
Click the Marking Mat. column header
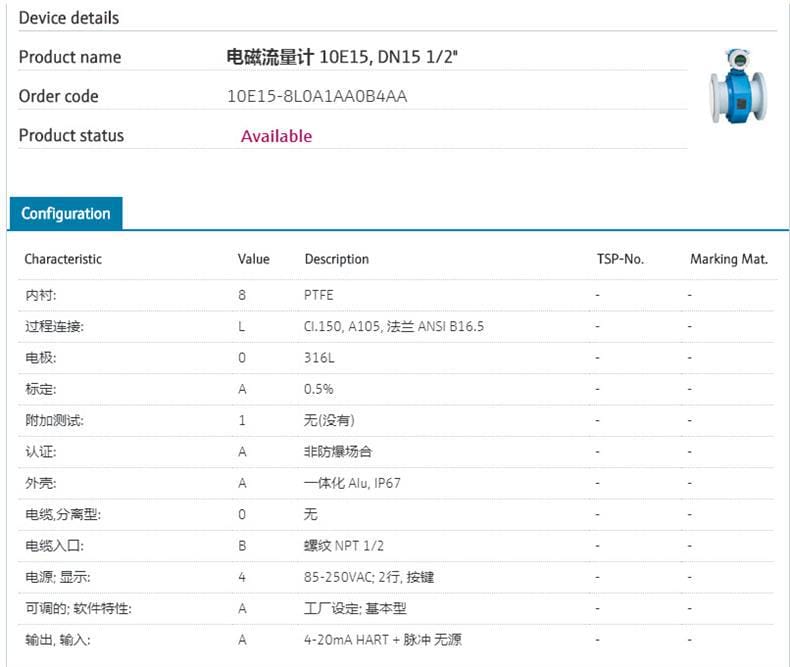point(728,259)
